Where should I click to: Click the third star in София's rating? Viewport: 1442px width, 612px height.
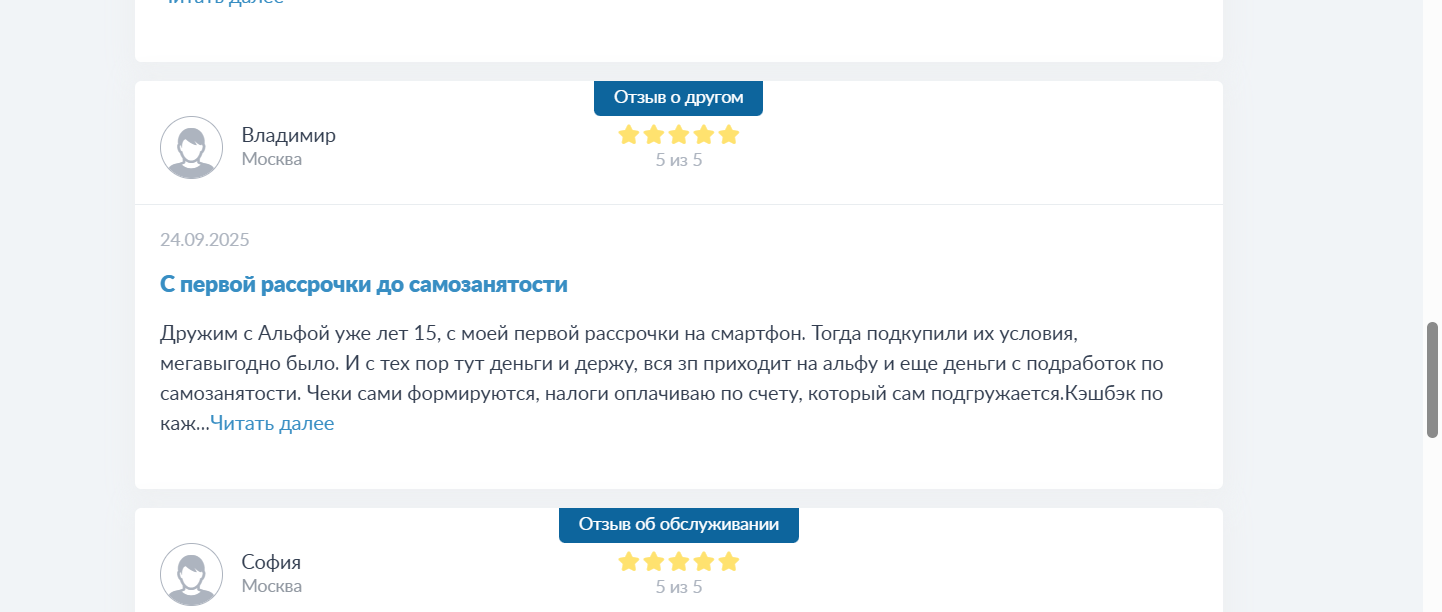click(x=679, y=562)
